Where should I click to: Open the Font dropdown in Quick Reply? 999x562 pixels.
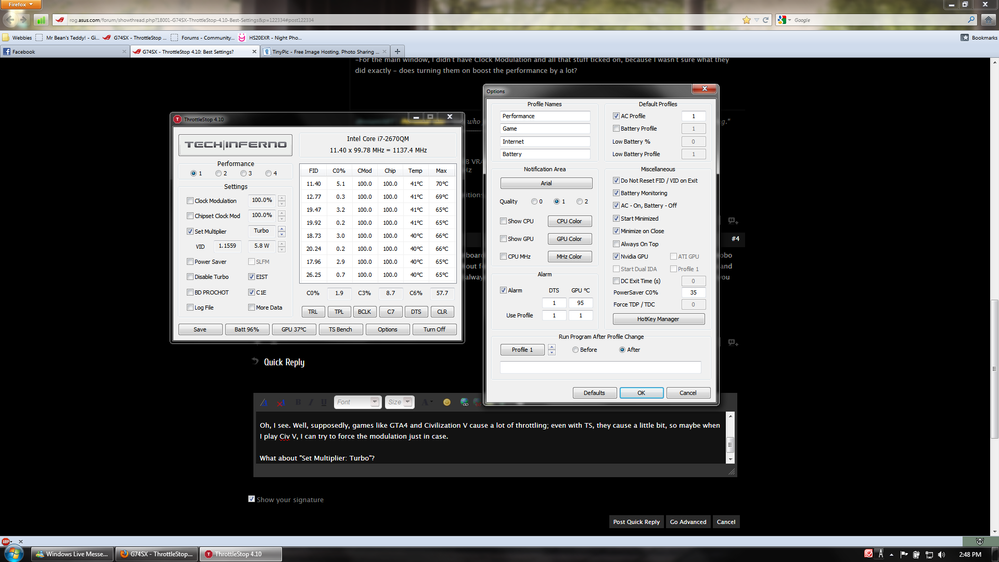click(x=357, y=402)
